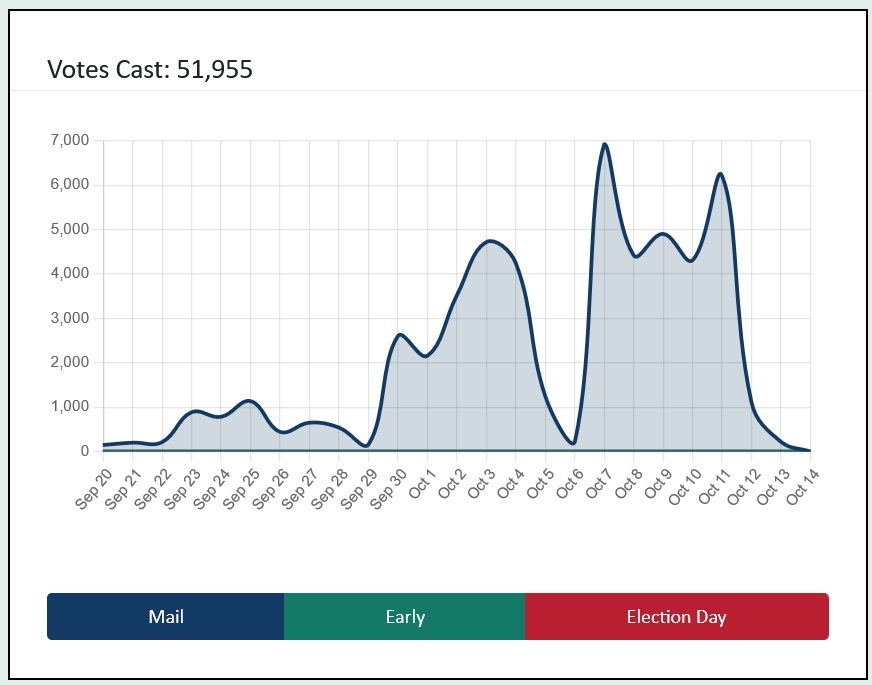The image size is (872, 685).
Task: Click the 6,000 y-axis label
Action: (x=70, y=185)
